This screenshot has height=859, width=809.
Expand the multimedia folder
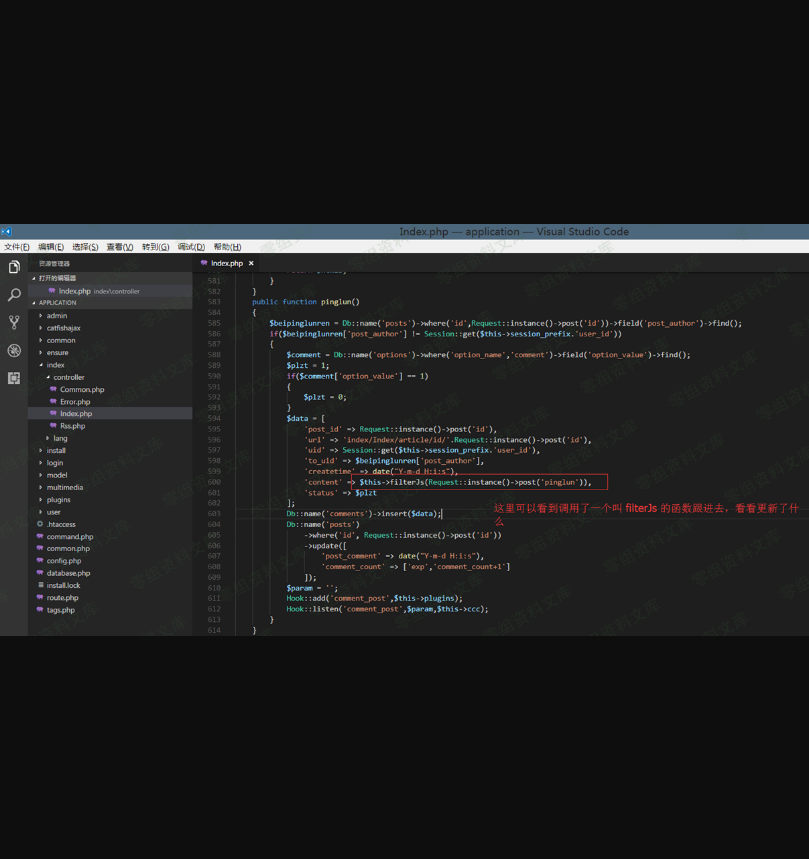point(64,488)
